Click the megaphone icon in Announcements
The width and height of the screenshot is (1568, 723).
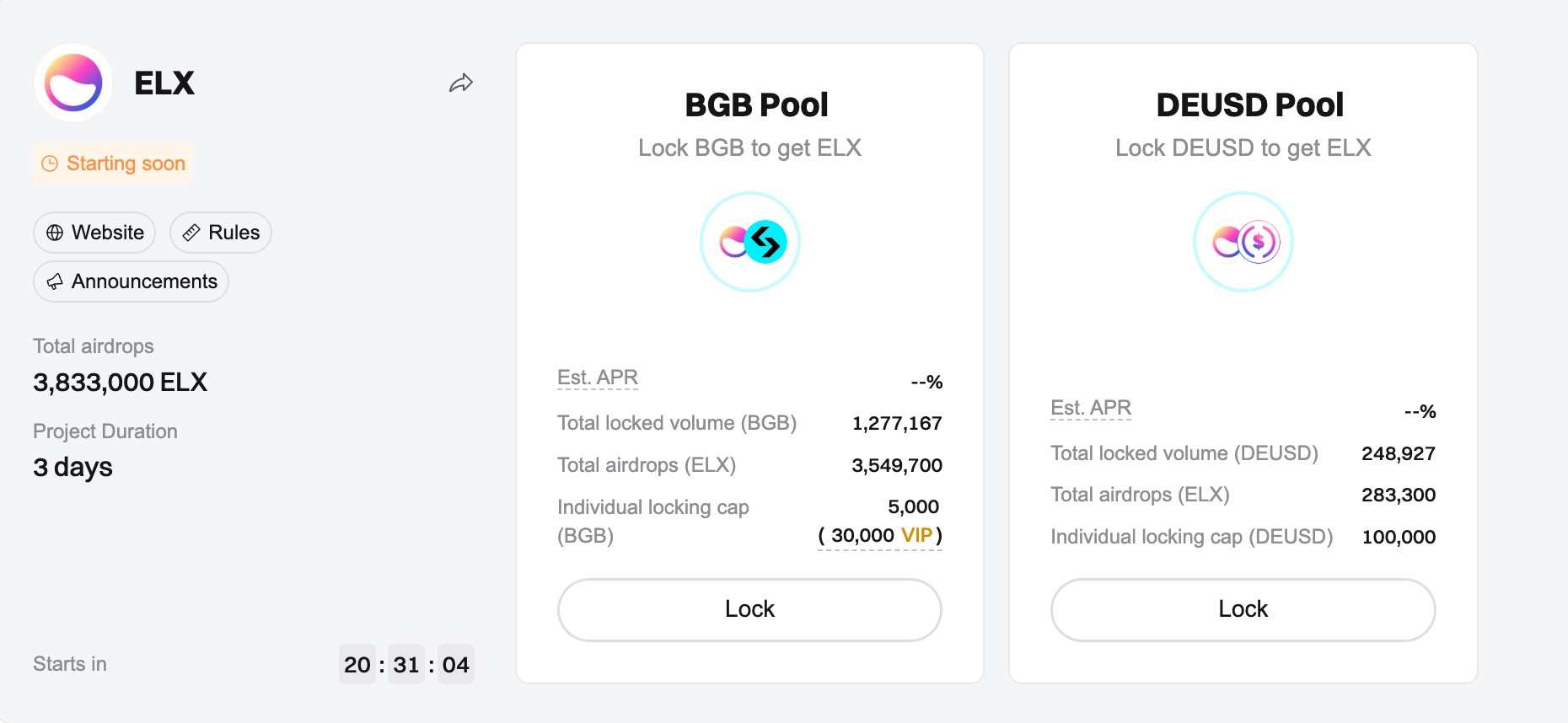(55, 281)
